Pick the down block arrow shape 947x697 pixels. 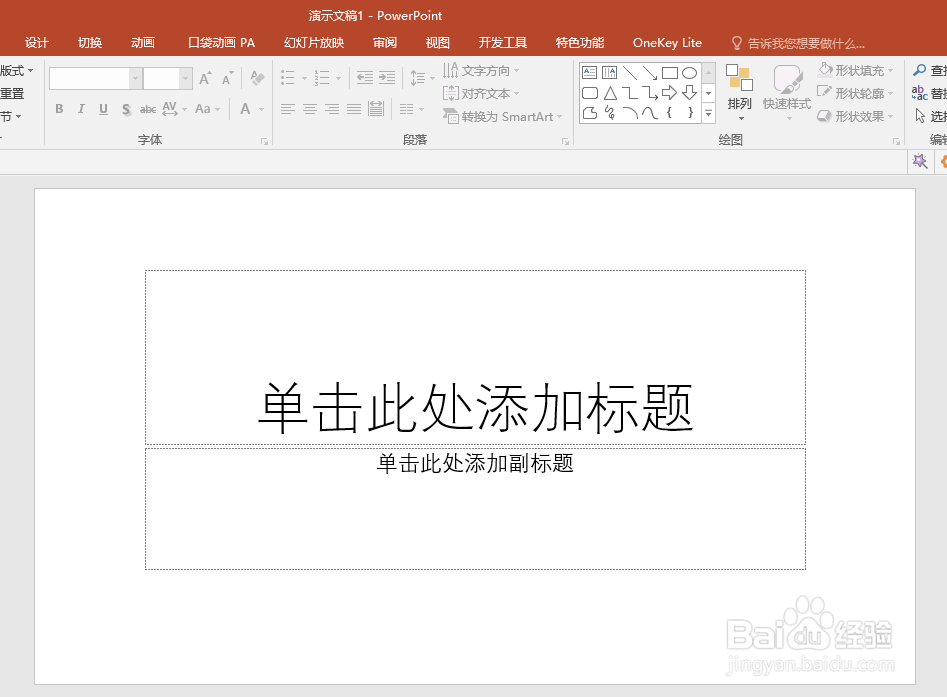689,93
